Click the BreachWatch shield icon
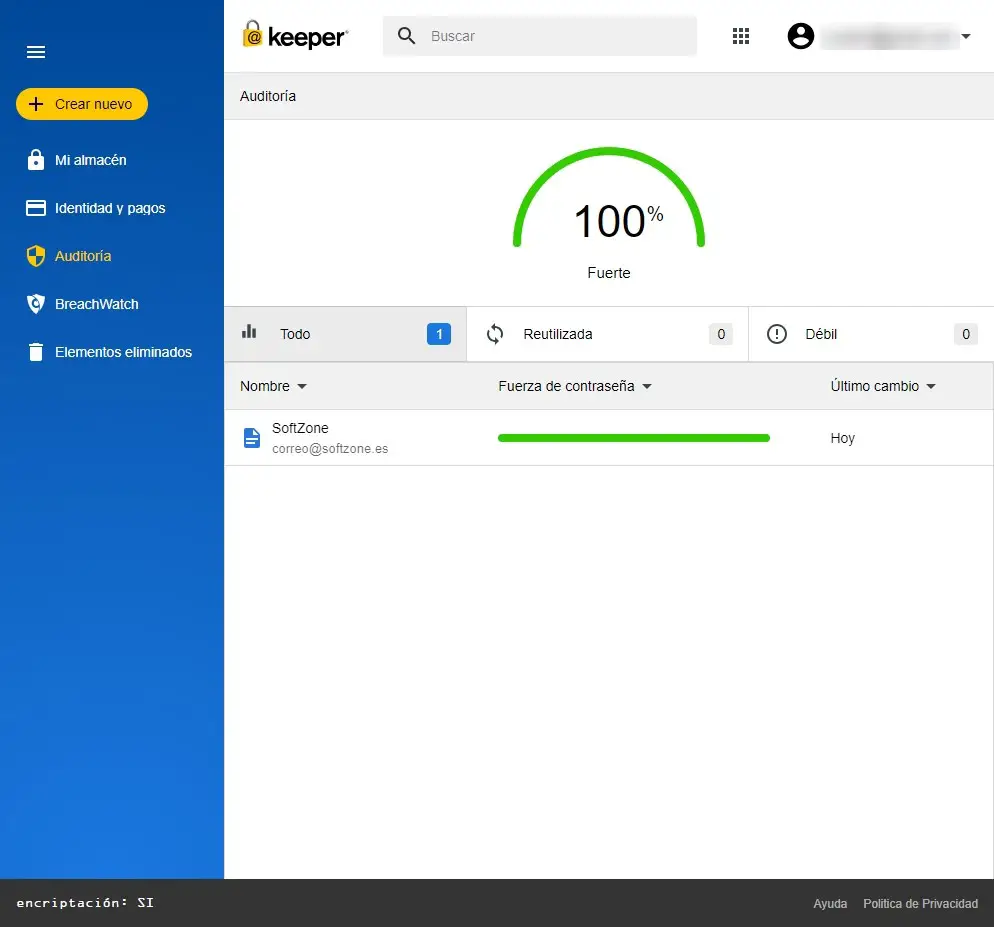 click(36, 304)
